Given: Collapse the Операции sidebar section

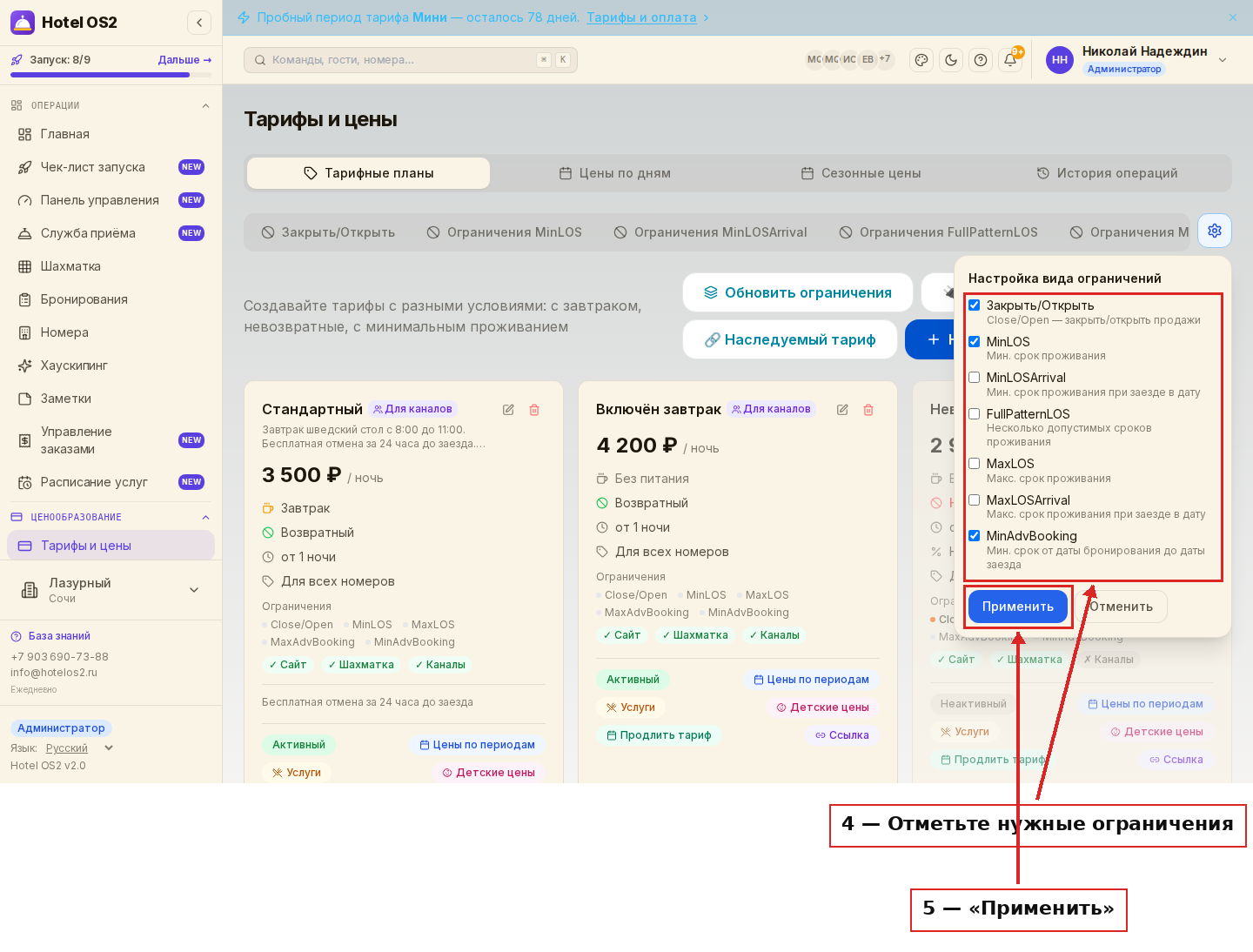Looking at the screenshot, I should click(205, 106).
